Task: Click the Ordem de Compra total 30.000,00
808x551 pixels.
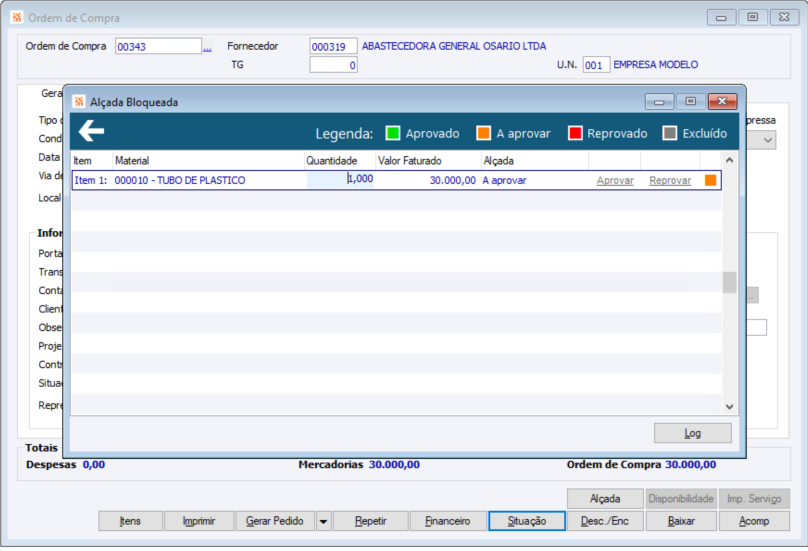Action: [x=691, y=464]
